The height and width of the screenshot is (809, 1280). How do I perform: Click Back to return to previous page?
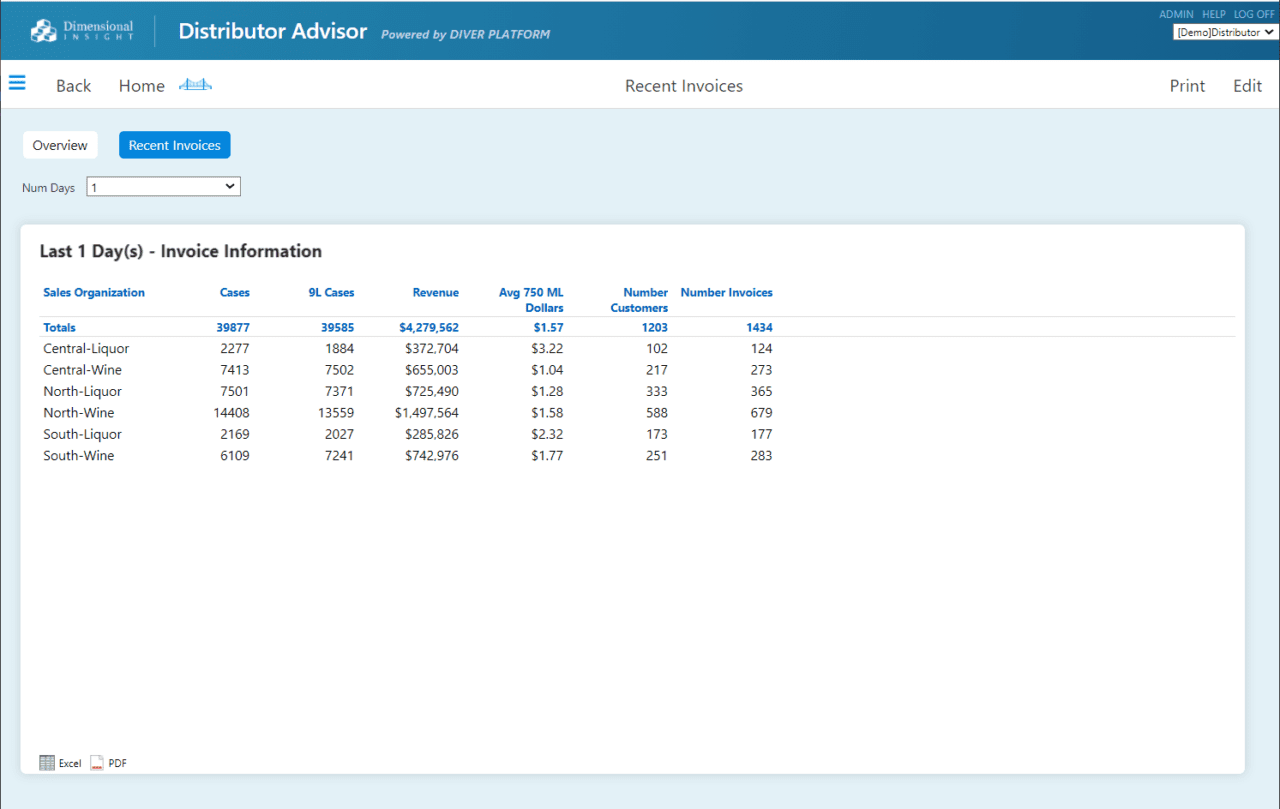[x=73, y=85]
